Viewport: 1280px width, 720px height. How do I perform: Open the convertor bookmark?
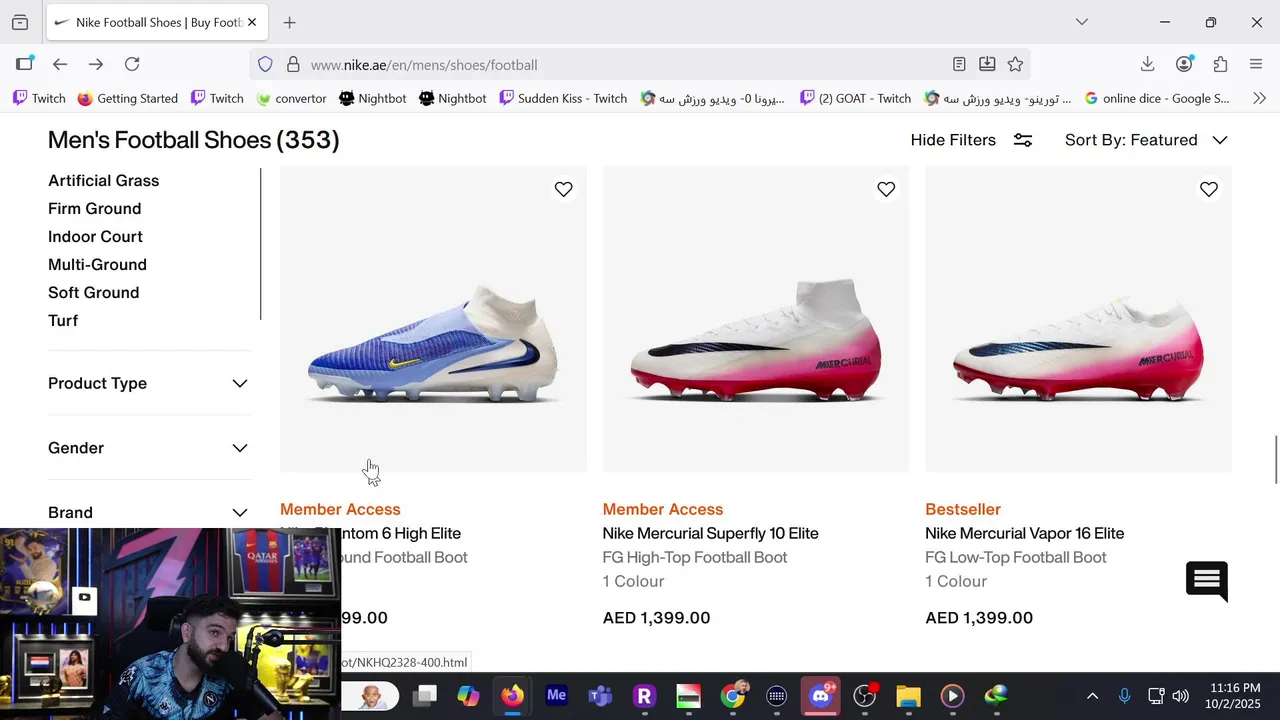291,98
